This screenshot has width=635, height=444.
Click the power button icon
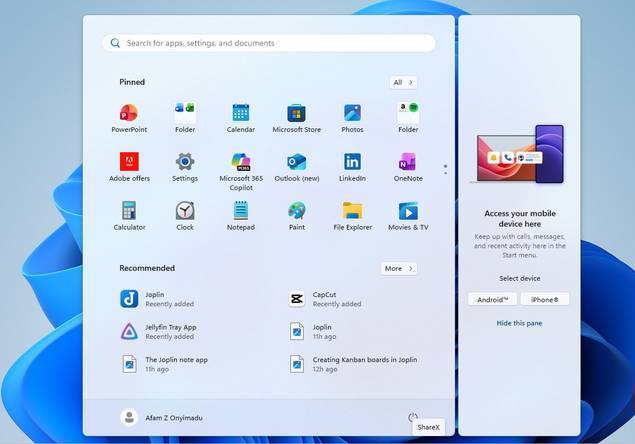[x=413, y=417]
